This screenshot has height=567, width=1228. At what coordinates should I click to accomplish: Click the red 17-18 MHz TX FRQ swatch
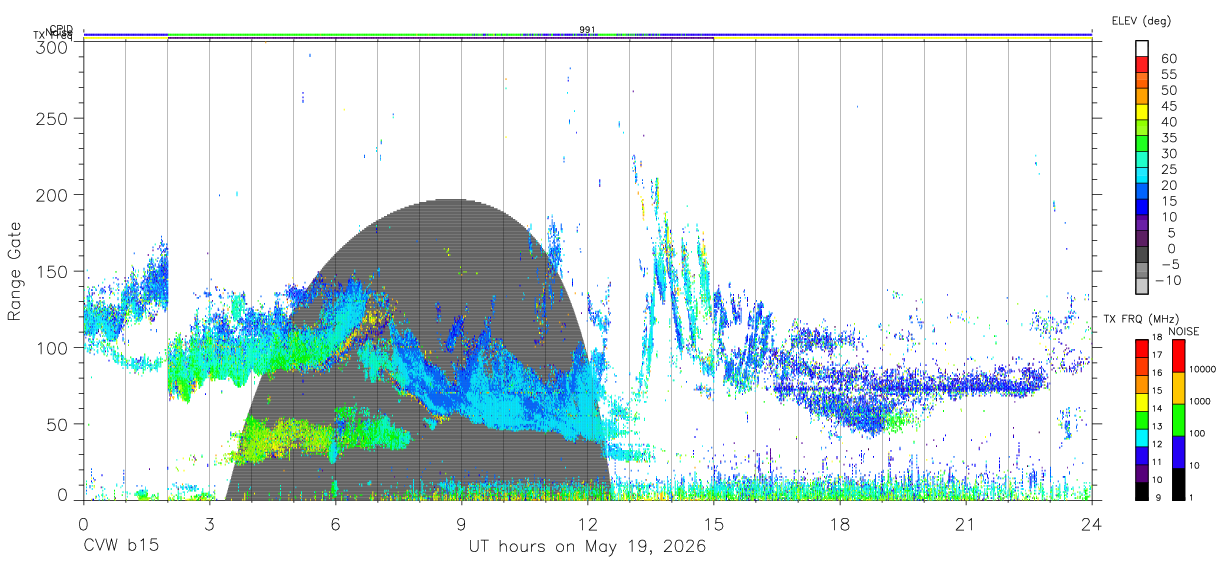[x=1141, y=346]
